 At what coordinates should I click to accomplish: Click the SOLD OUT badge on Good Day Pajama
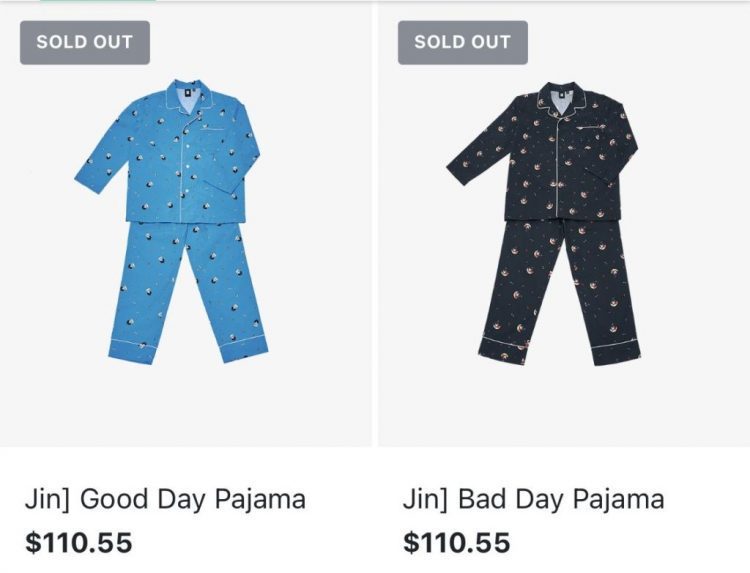(x=85, y=42)
